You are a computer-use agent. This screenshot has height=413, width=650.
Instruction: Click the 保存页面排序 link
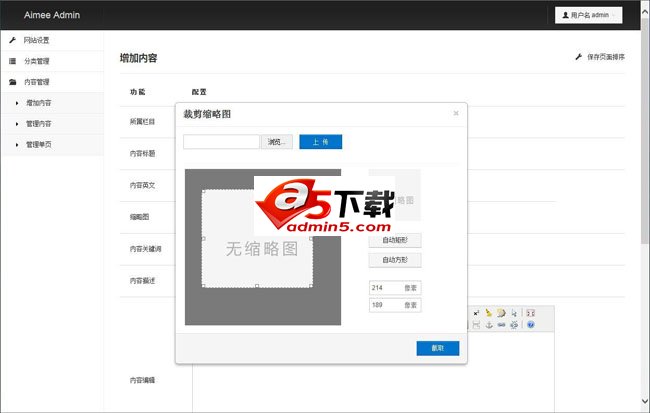point(606,57)
